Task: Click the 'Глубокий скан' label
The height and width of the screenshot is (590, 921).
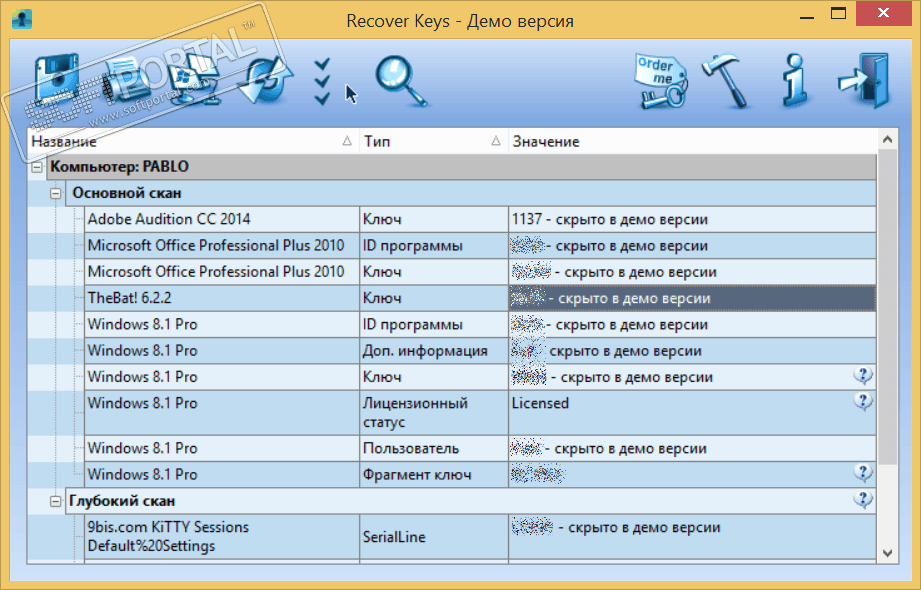Action: tap(122, 501)
